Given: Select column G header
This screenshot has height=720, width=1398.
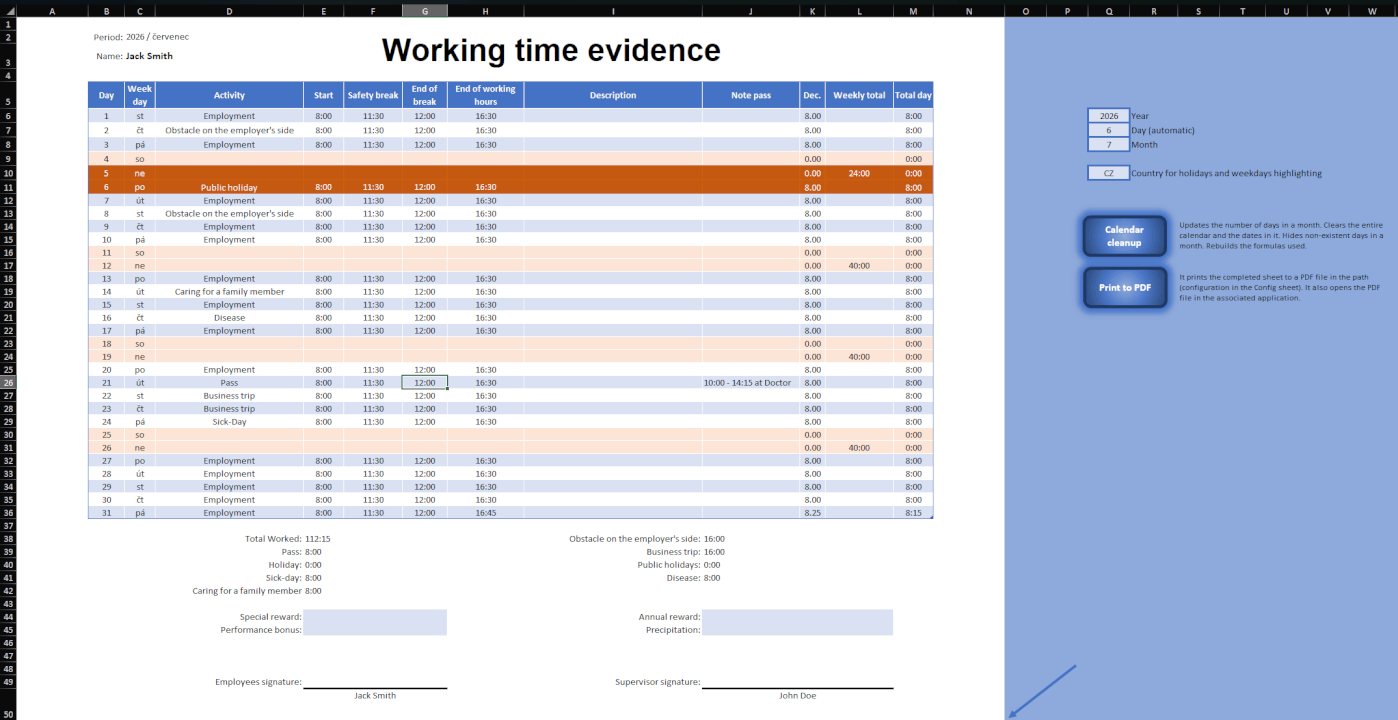Looking at the screenshot, I should 425,11.
